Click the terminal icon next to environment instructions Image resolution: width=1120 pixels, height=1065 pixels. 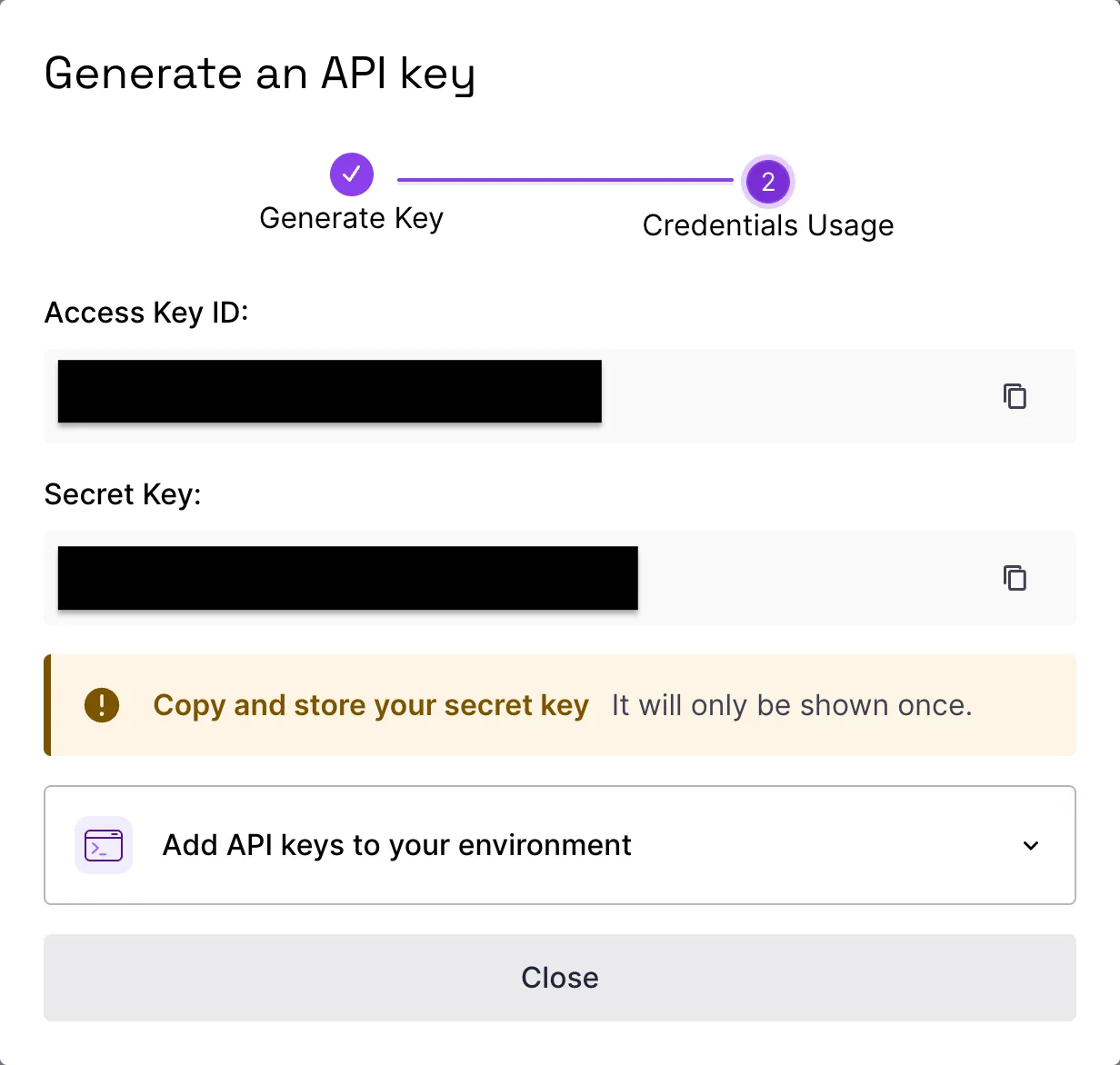[103, 845]
